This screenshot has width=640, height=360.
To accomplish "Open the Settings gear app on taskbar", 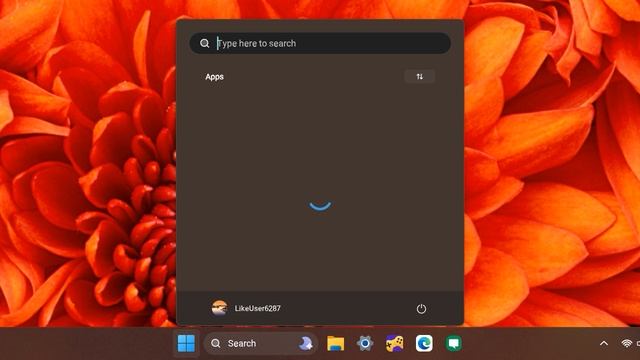I will coord(365,343).
